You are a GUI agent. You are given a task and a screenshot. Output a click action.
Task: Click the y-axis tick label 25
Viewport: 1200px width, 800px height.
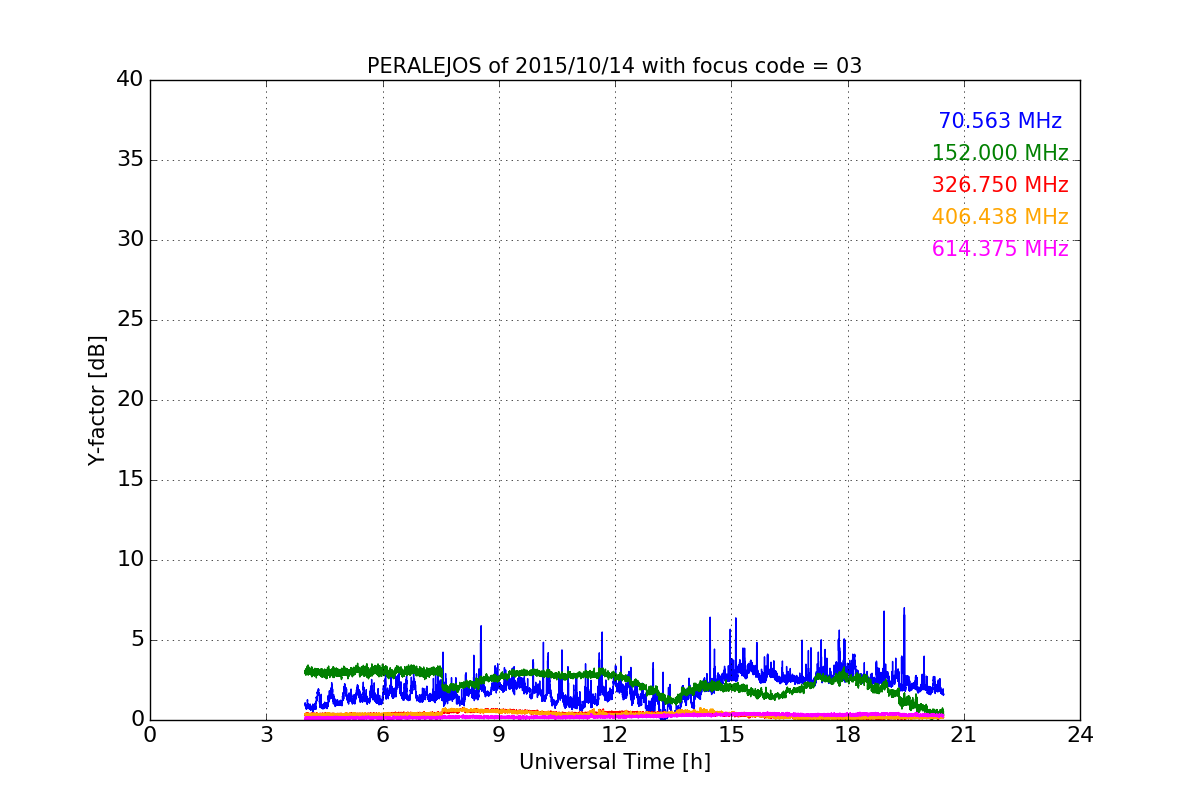tap(130, 319)
